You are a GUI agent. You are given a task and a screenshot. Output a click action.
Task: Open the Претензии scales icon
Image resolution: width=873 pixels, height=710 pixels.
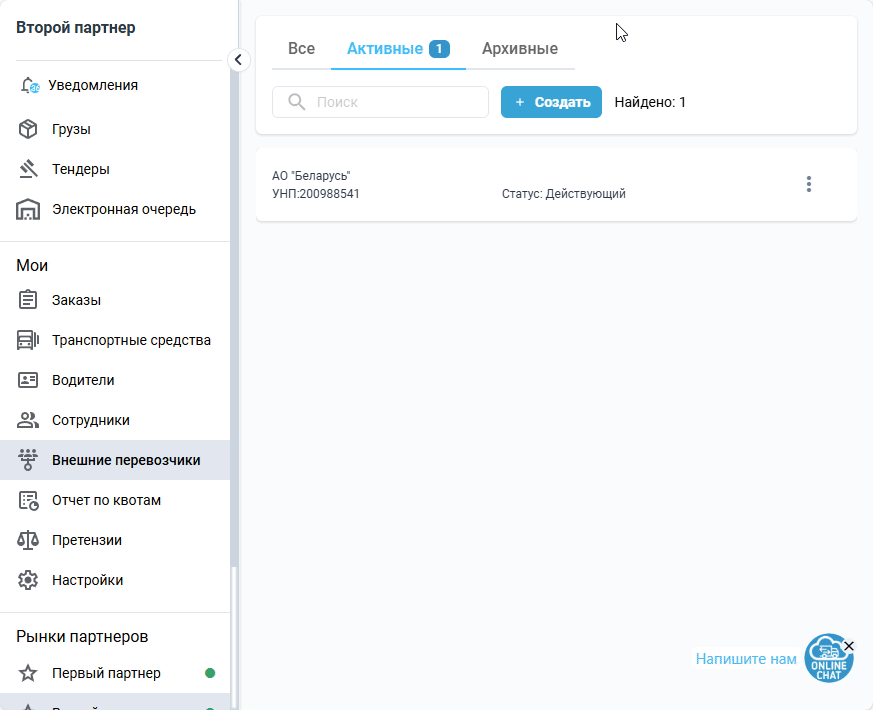30,539
